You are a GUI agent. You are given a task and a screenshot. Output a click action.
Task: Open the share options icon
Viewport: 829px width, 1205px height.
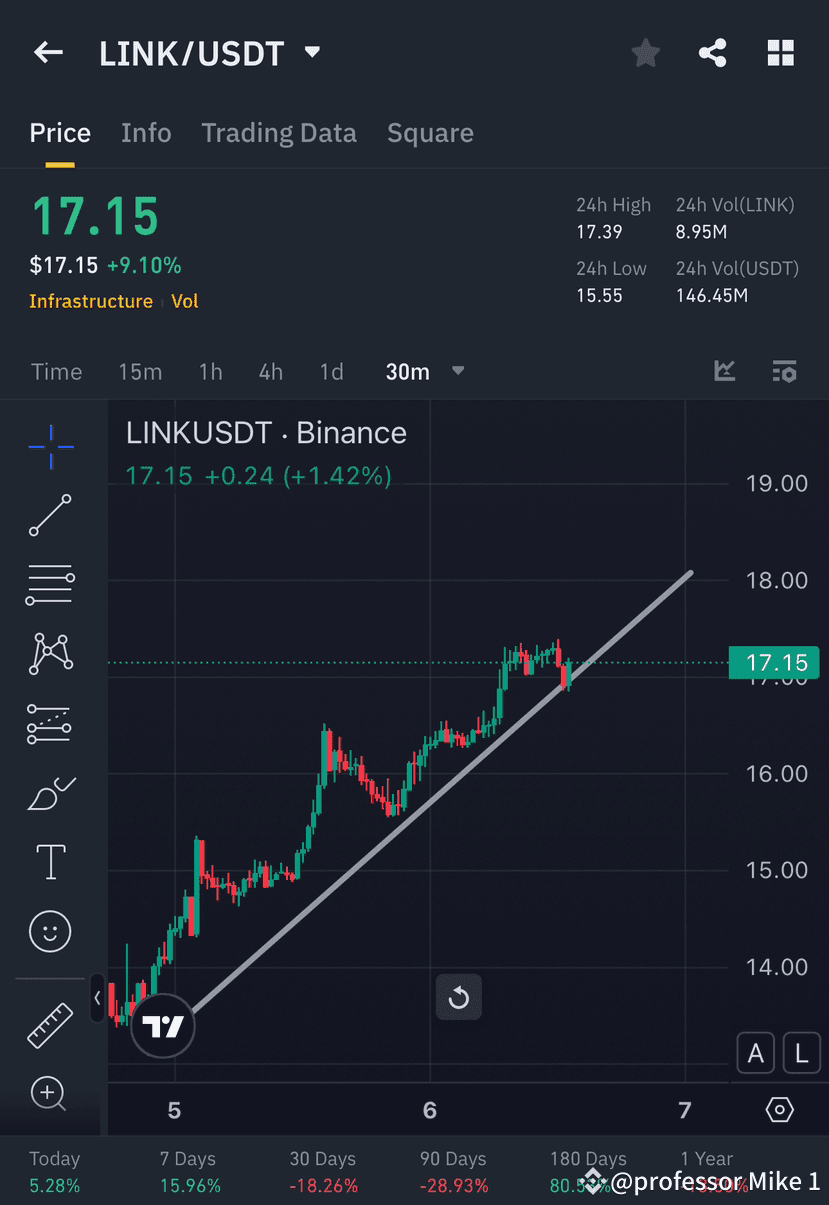point(712,53)
